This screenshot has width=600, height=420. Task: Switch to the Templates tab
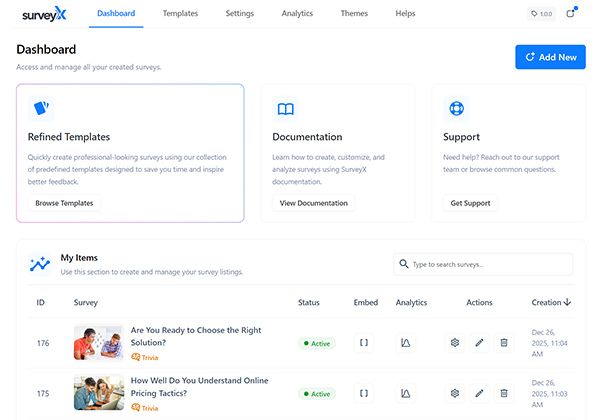click(x=180, y=13)
